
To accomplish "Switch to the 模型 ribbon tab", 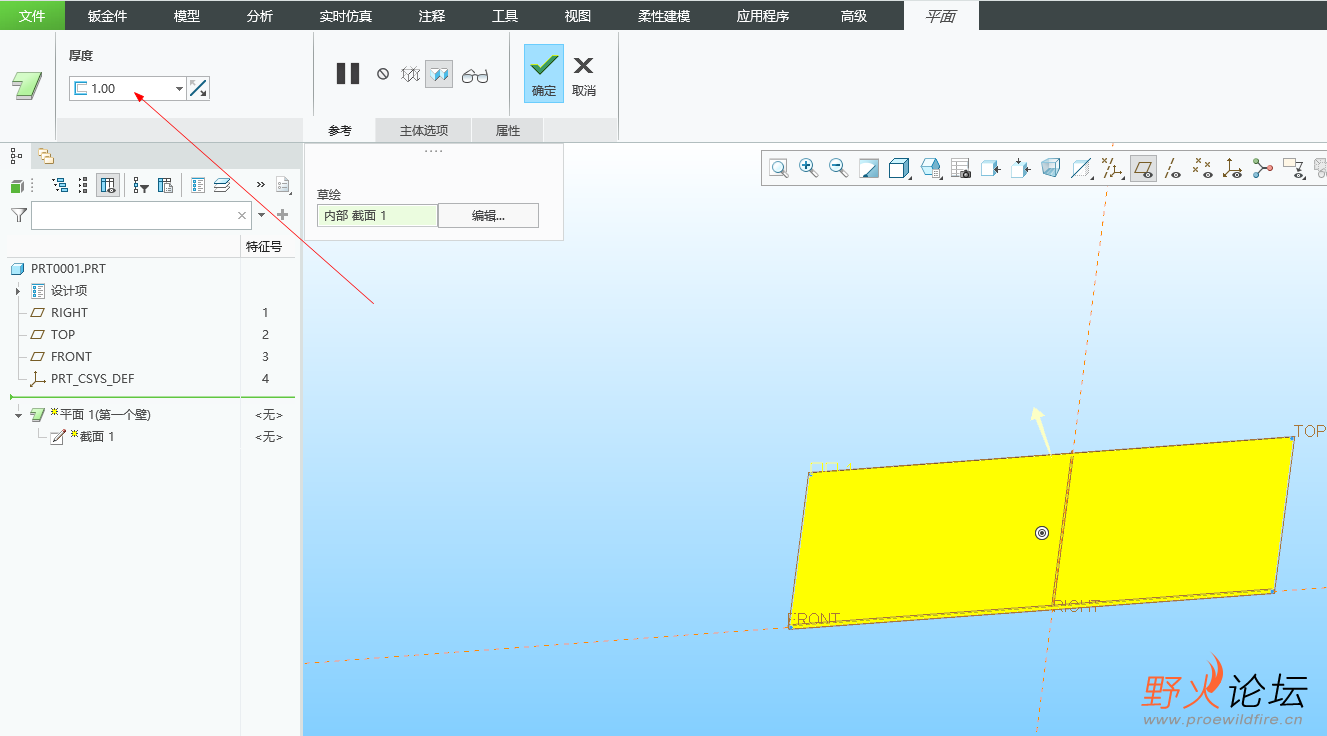I will 187,16.
